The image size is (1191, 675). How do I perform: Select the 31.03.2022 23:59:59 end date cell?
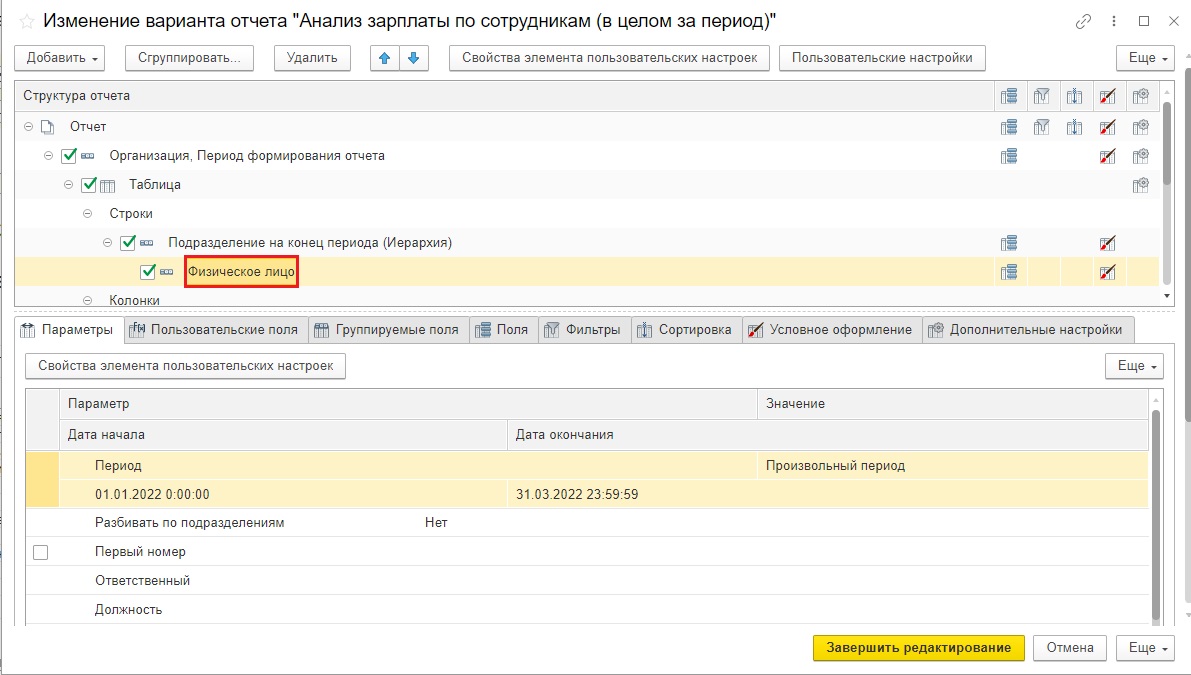tap(827, 494)
